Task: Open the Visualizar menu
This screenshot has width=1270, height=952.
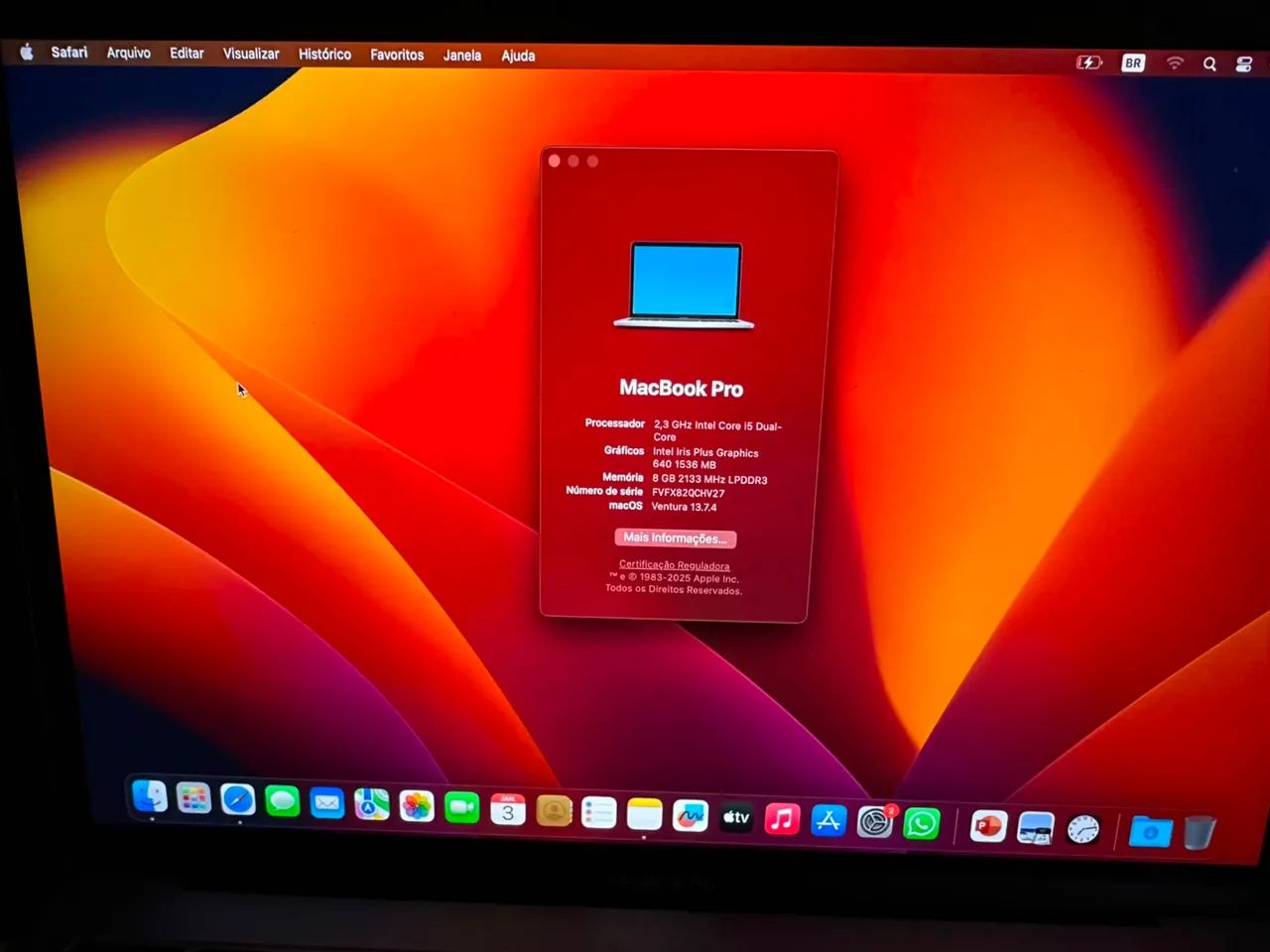Action: point(251,54)
